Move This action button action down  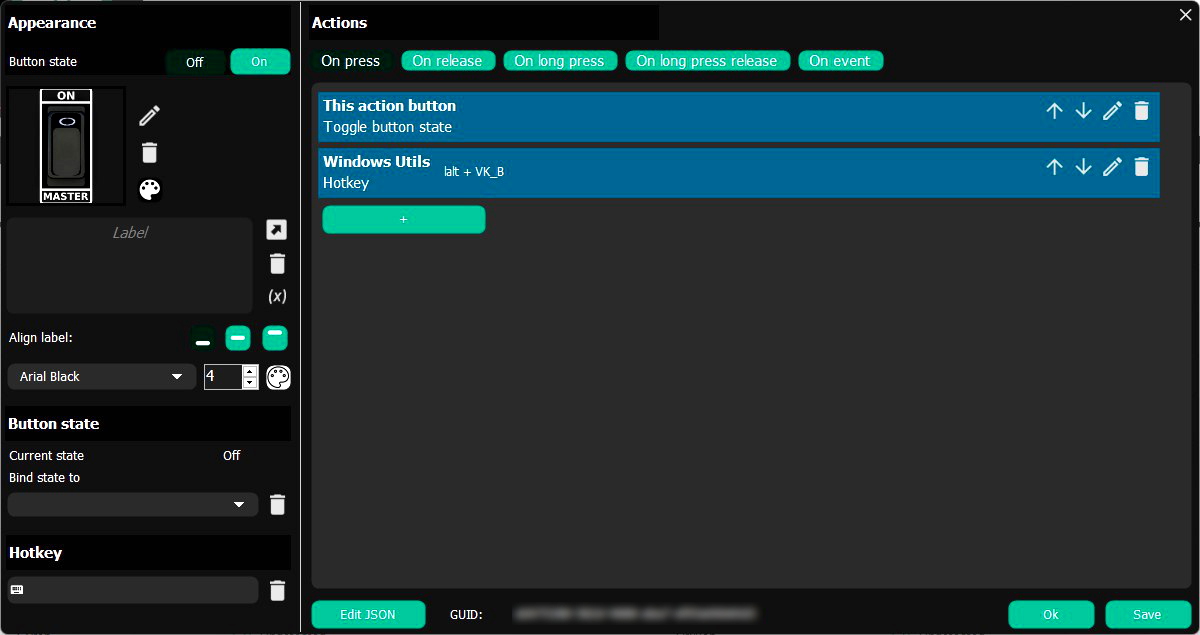[x=1083, y=111]
